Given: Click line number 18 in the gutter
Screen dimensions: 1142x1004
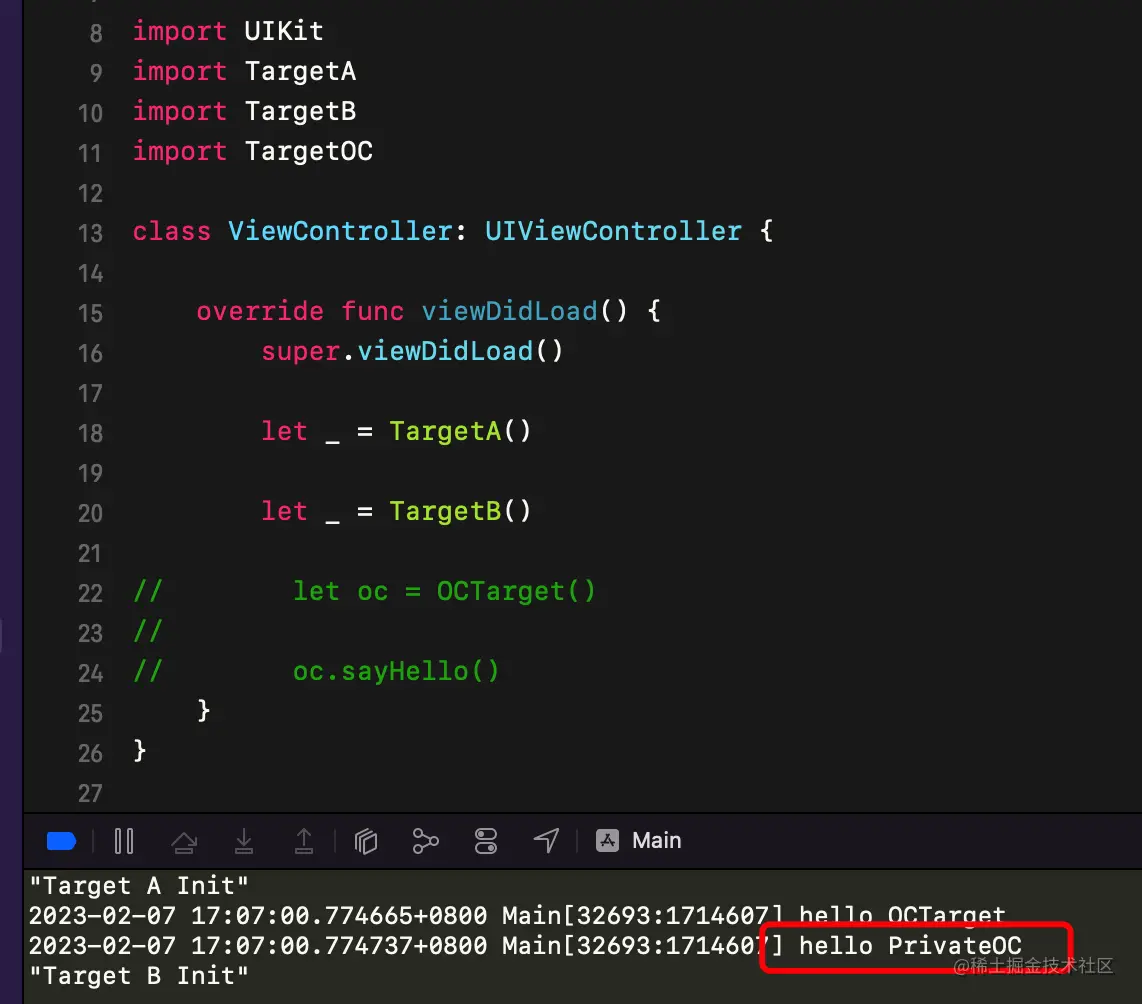Looking at the screenshot, I should click(90, 433).
